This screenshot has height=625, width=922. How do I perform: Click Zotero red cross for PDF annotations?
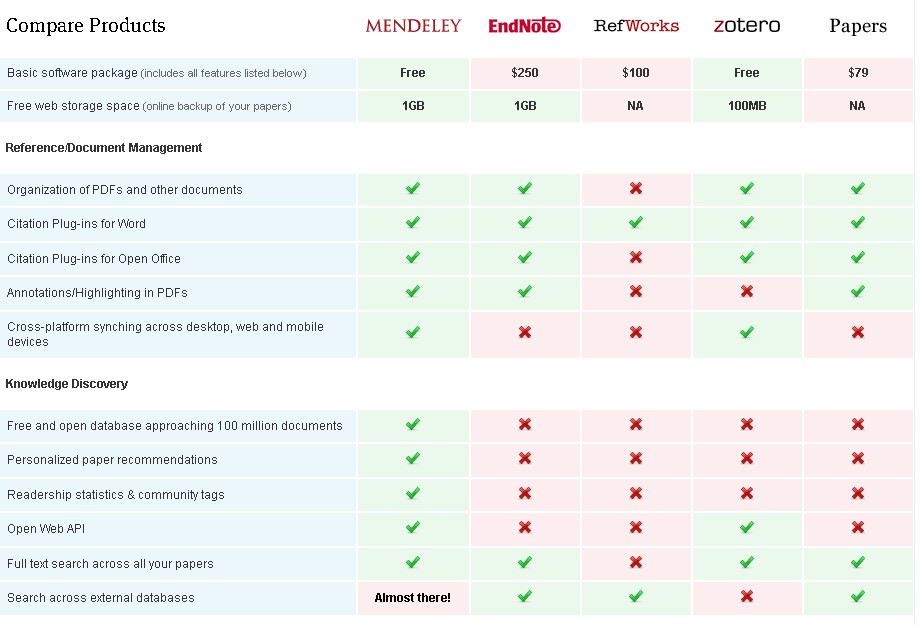point(746,292)
